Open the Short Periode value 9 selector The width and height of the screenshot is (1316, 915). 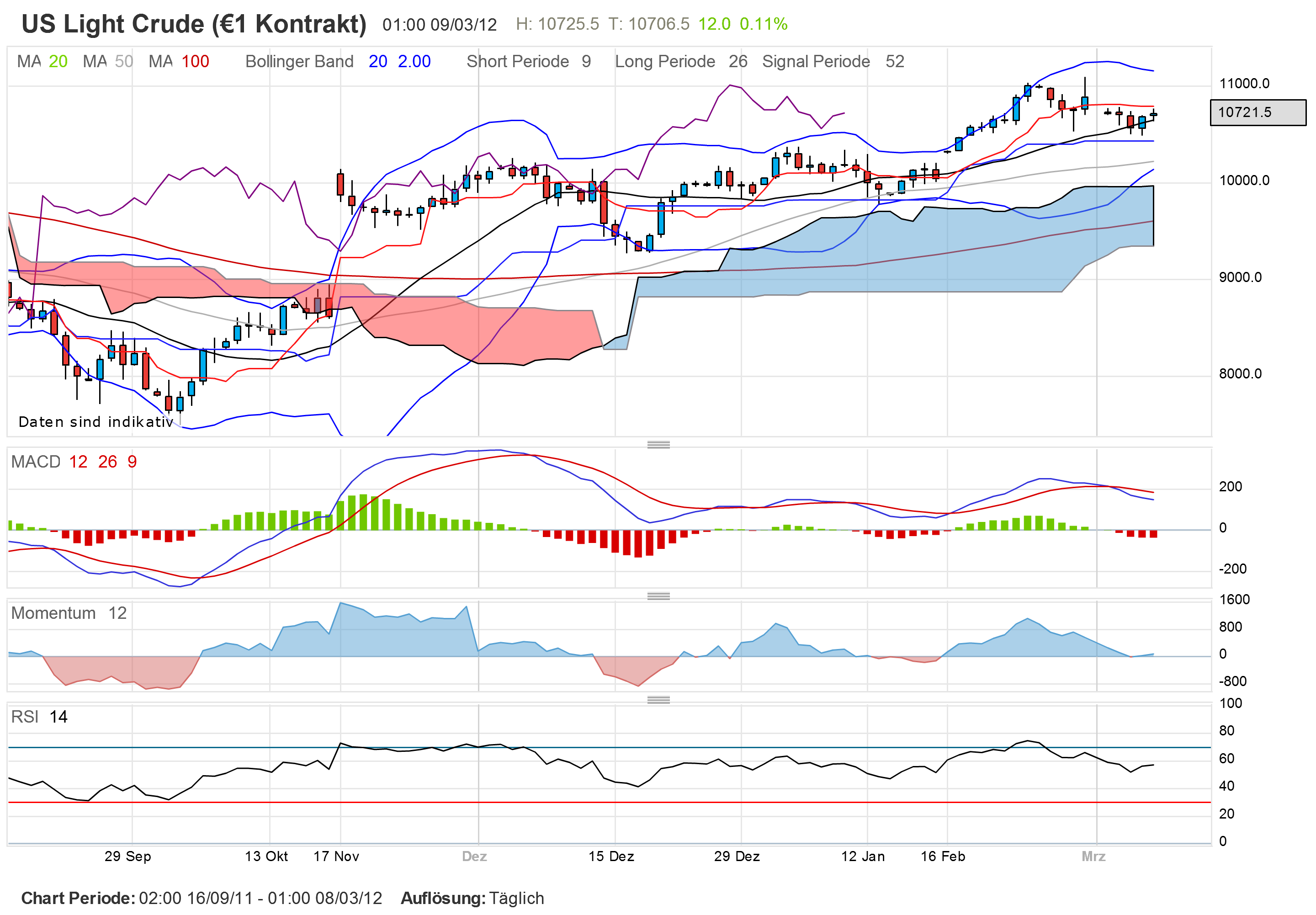(x=586, y=61)
